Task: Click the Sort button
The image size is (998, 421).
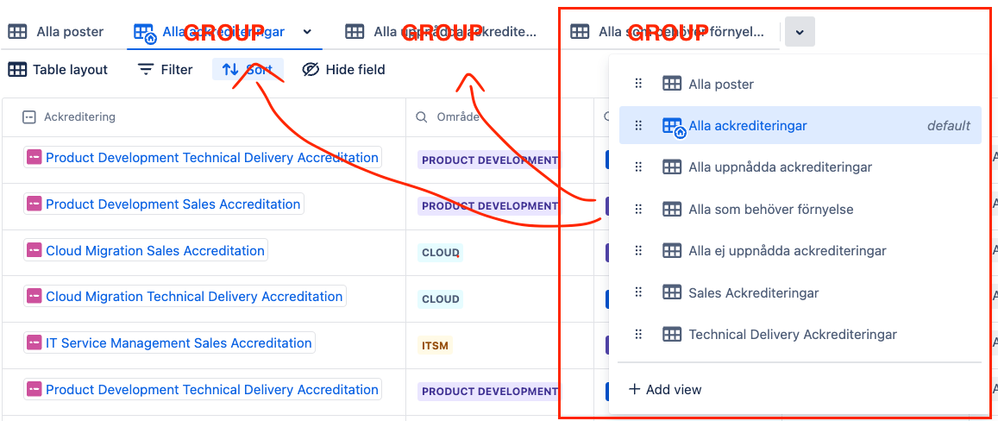Action: [248, 69]
